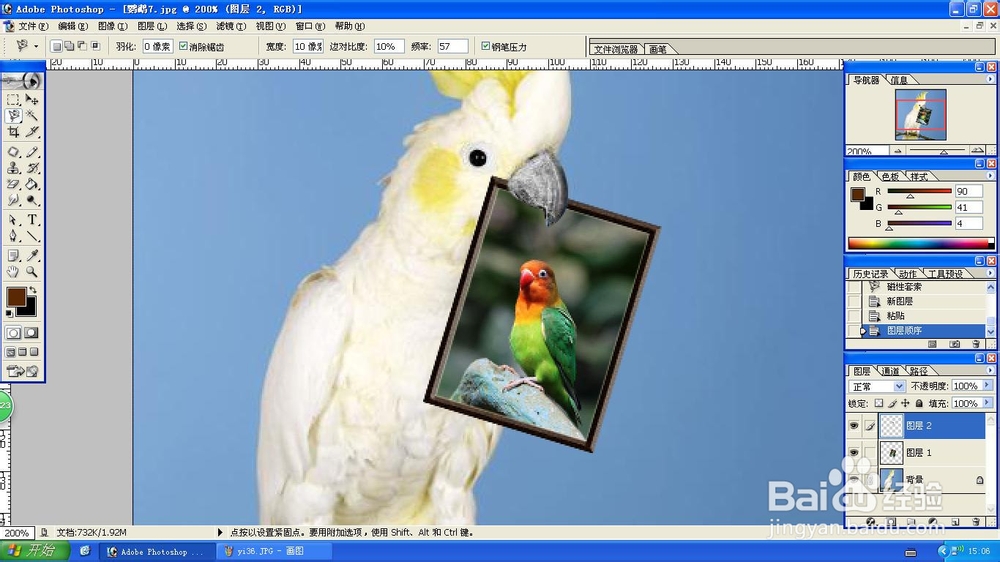Enable Quick Mask mode
This screenshot has height=562, width=1000.
click(31, 333)
